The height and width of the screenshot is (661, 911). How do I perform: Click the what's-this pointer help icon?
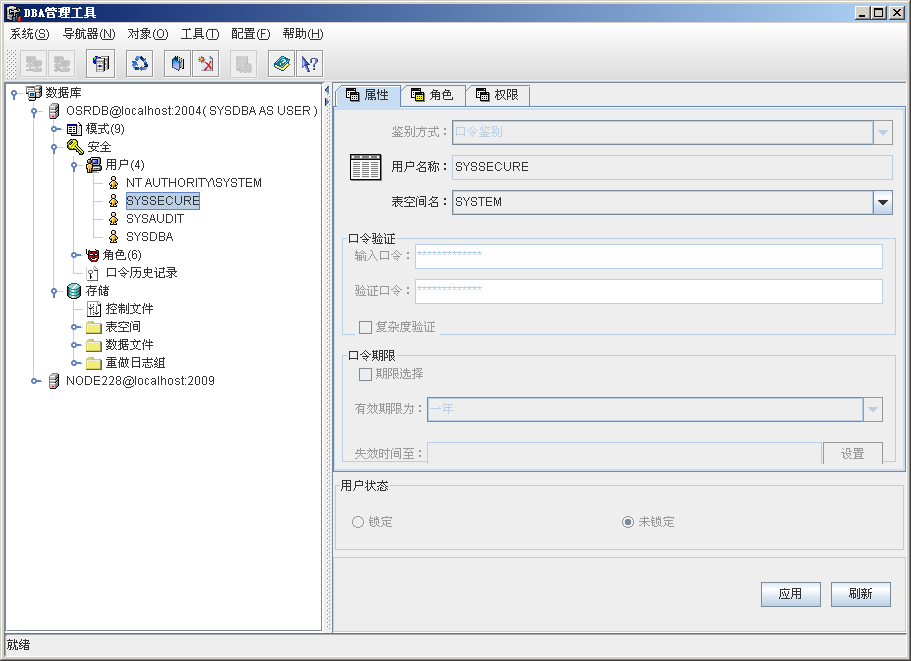tap(309, 64)
